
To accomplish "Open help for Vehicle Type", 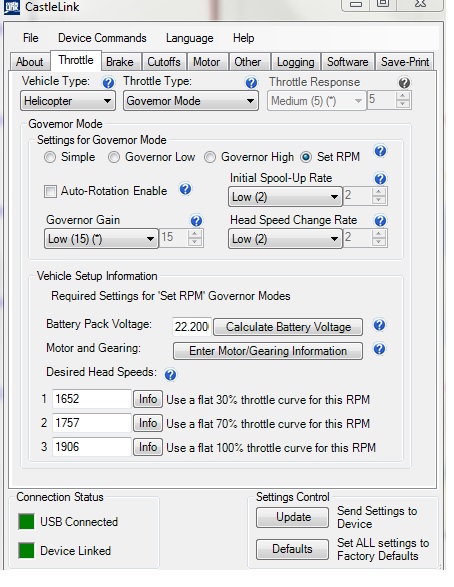I will click(x=108, y=83).
